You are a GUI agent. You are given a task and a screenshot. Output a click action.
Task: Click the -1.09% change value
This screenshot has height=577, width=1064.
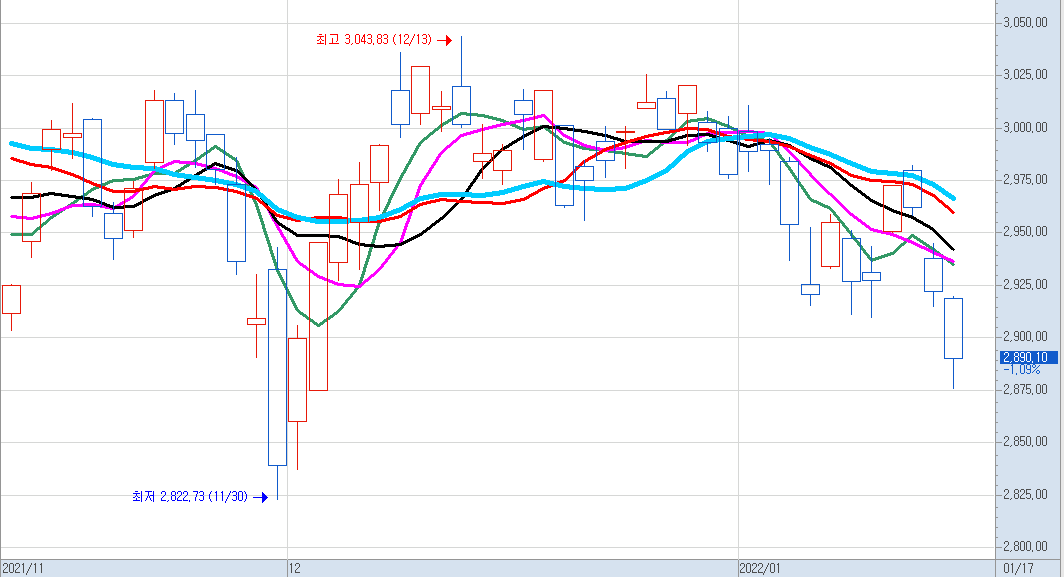(x=1022, y=370)
